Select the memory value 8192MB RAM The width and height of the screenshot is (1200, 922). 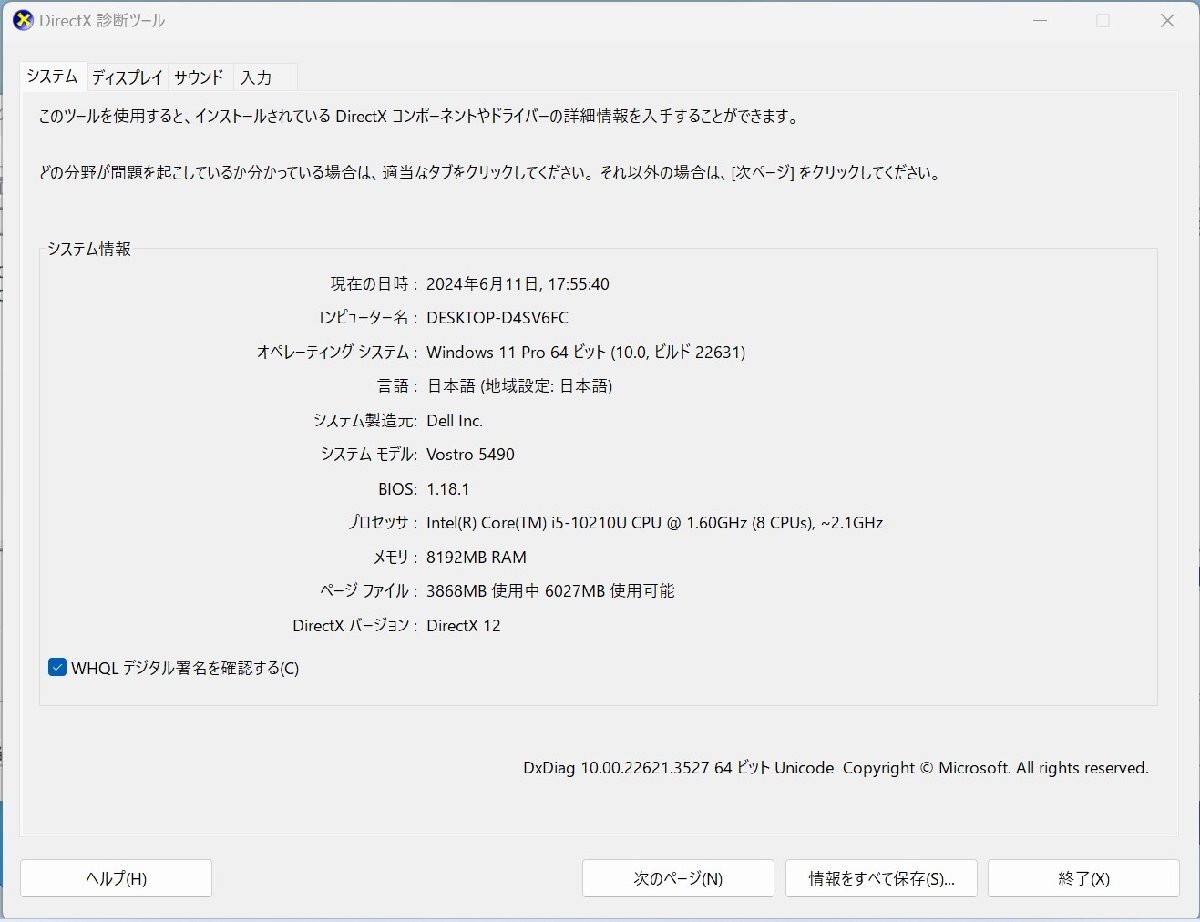click(x=476, y=556)
